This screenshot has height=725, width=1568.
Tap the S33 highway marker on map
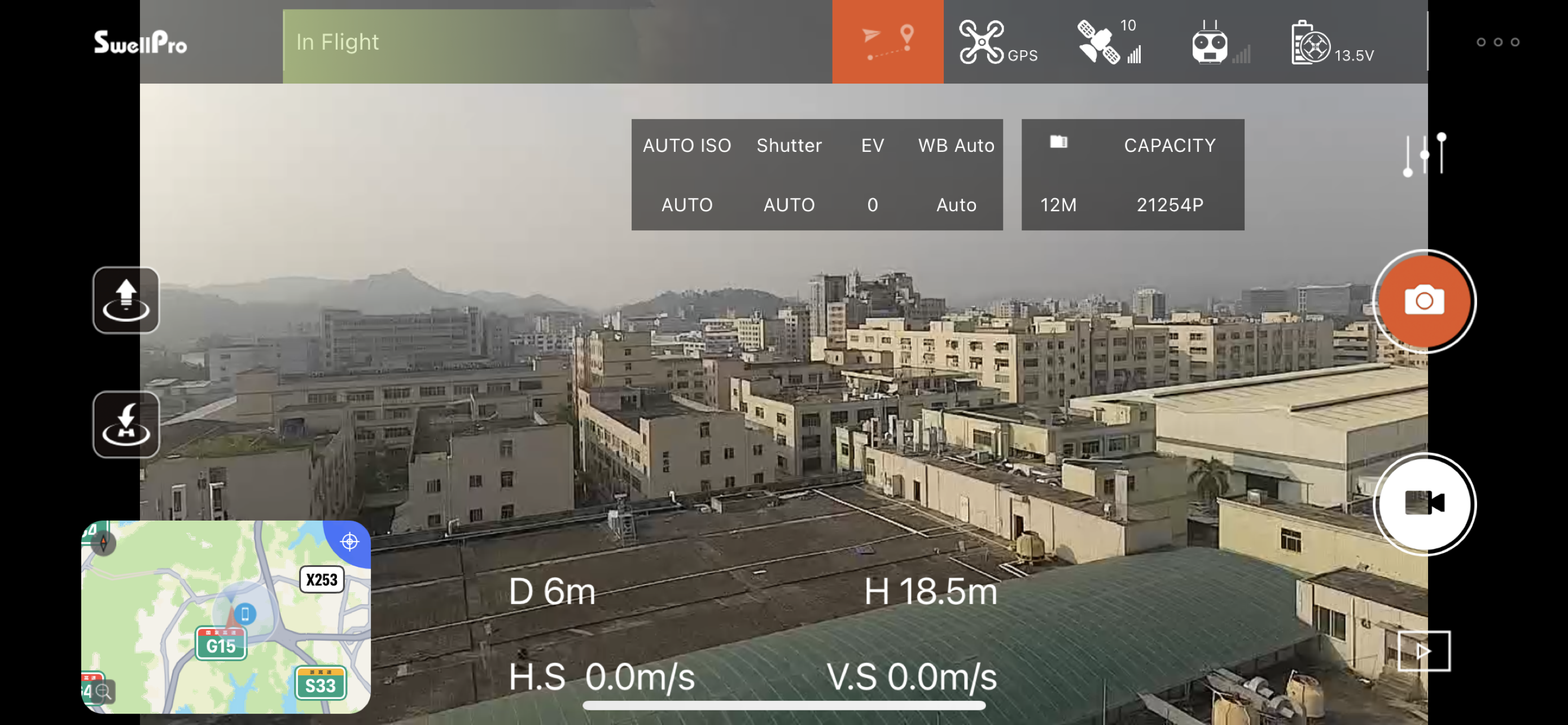tap(320, 684)
